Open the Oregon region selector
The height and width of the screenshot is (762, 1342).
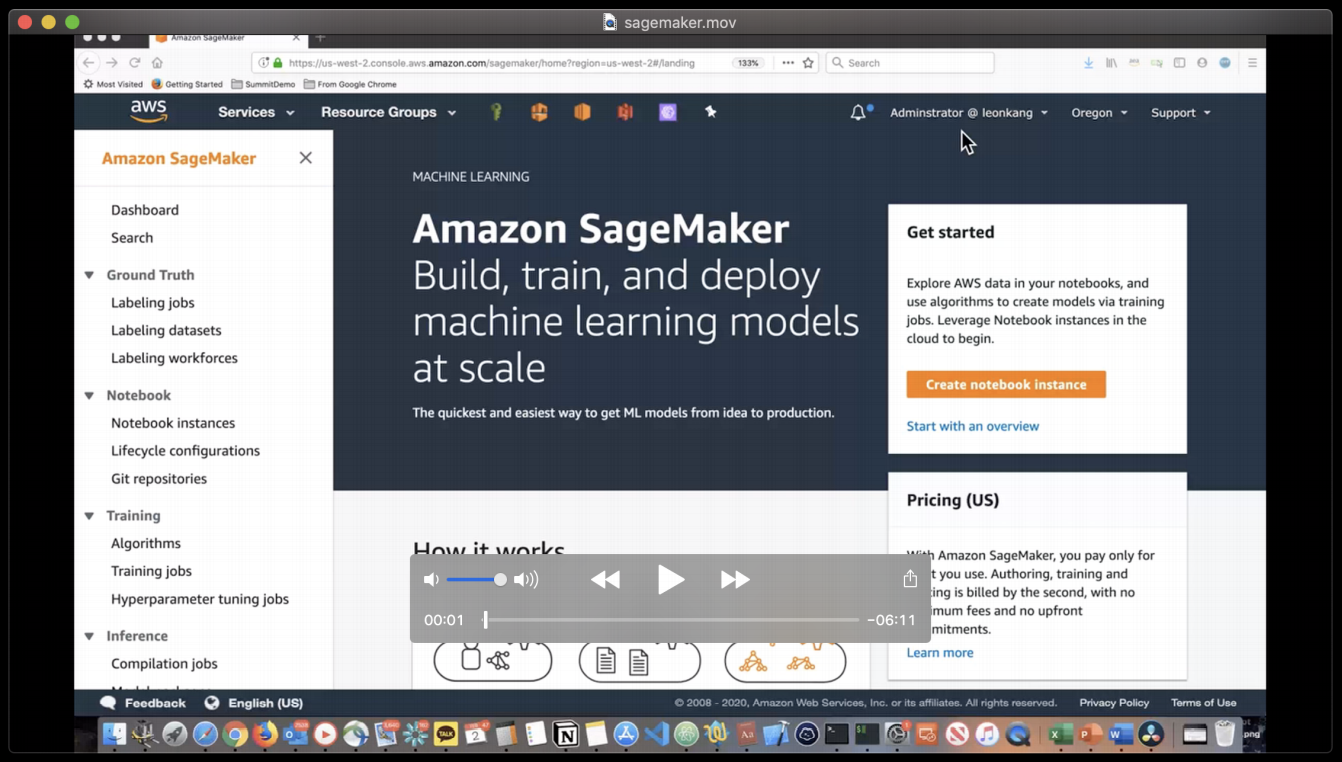point(1099,113)
